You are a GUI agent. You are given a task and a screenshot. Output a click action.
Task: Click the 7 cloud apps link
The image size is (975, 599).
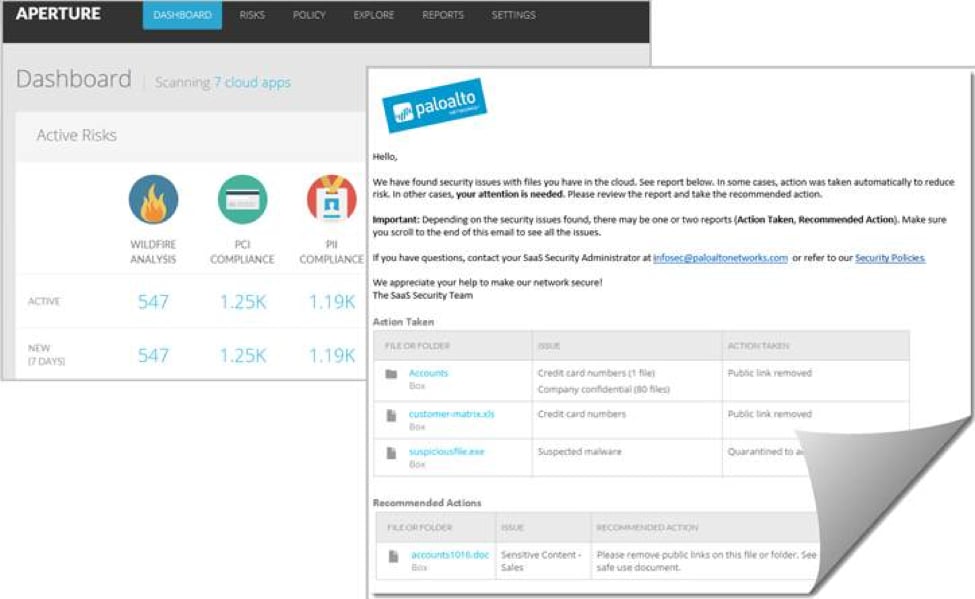click(252, 83)
